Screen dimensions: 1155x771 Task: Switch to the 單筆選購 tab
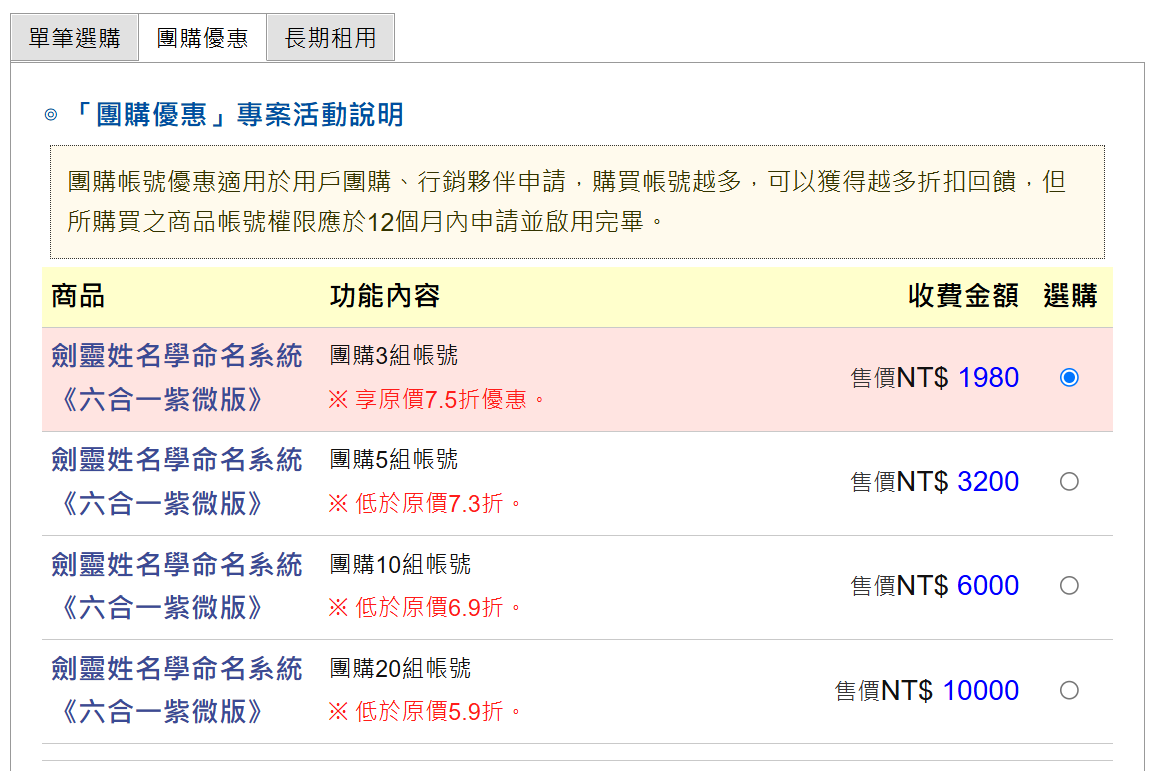[x=74, y=38]
